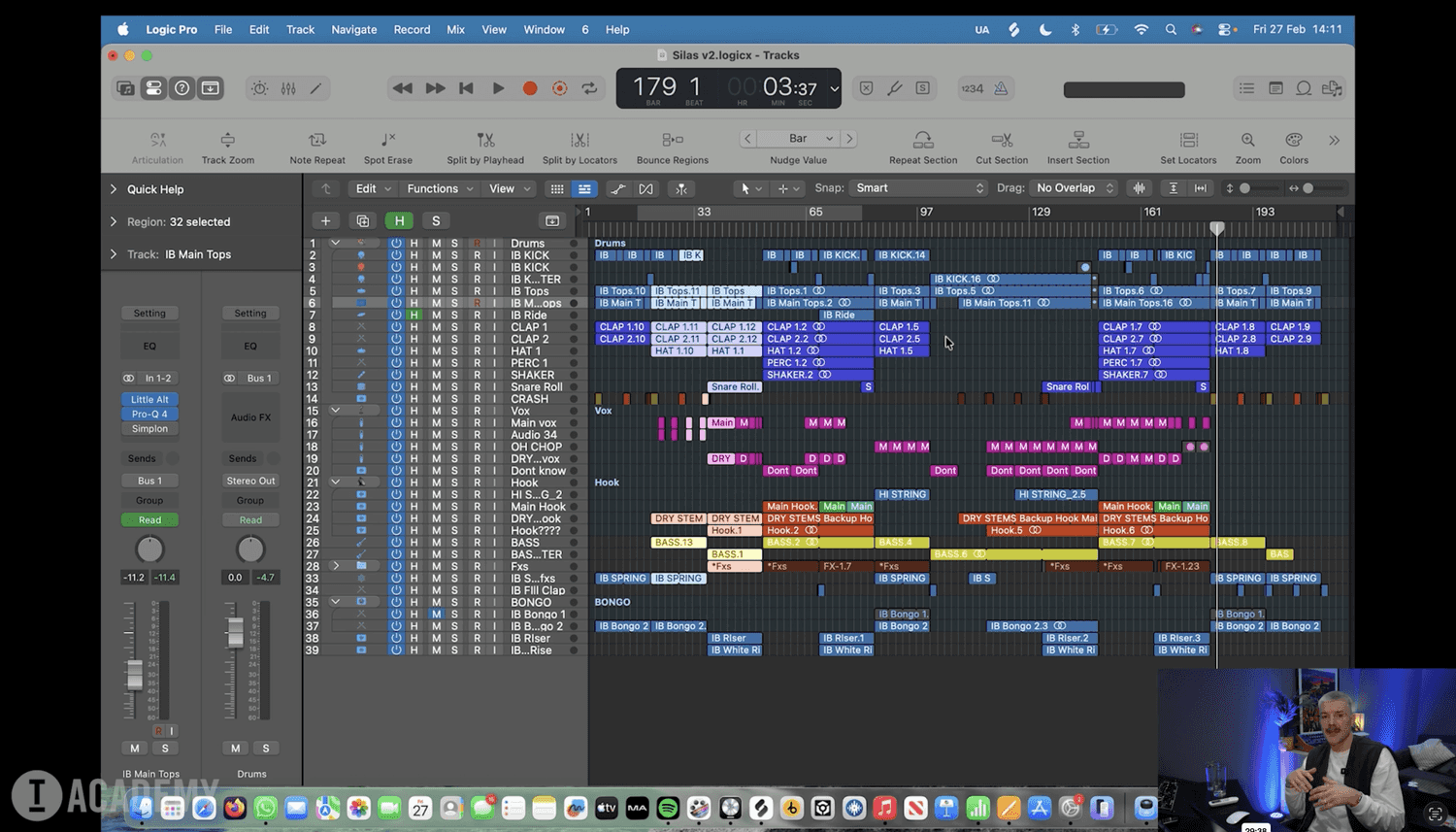Open the Colors palette
The height and width of the screenshot is (832, 1456).
[x=1293, y=141]
